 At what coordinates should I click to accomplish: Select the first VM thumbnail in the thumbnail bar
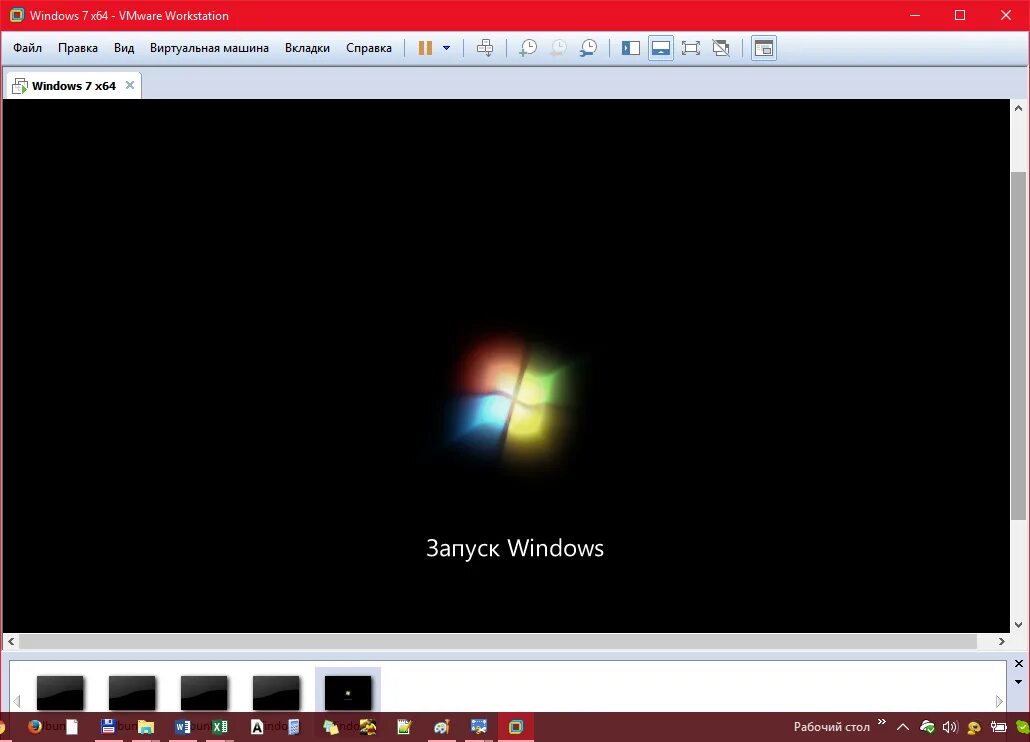[60, 693]
